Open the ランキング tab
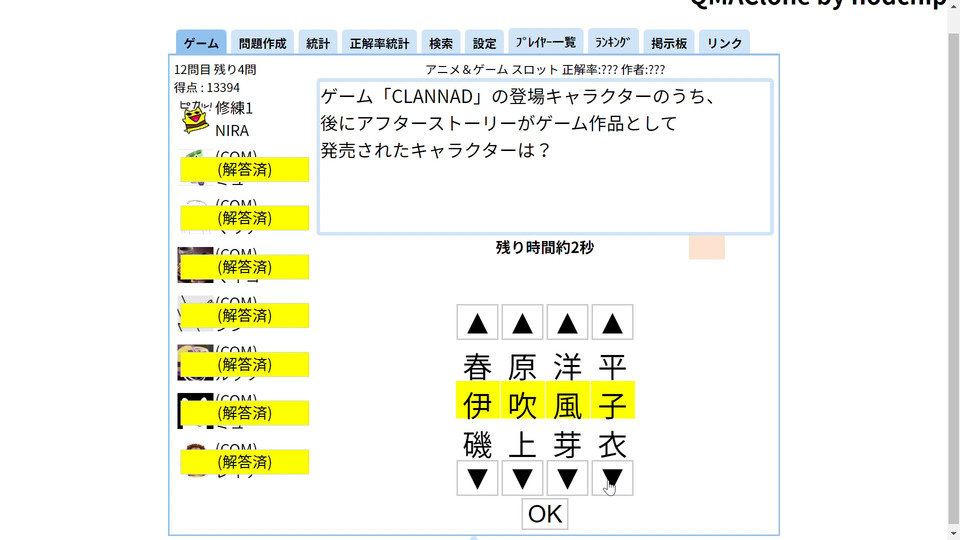The width and height of the screenshot is (960, 540). click(x=613, y=42)
